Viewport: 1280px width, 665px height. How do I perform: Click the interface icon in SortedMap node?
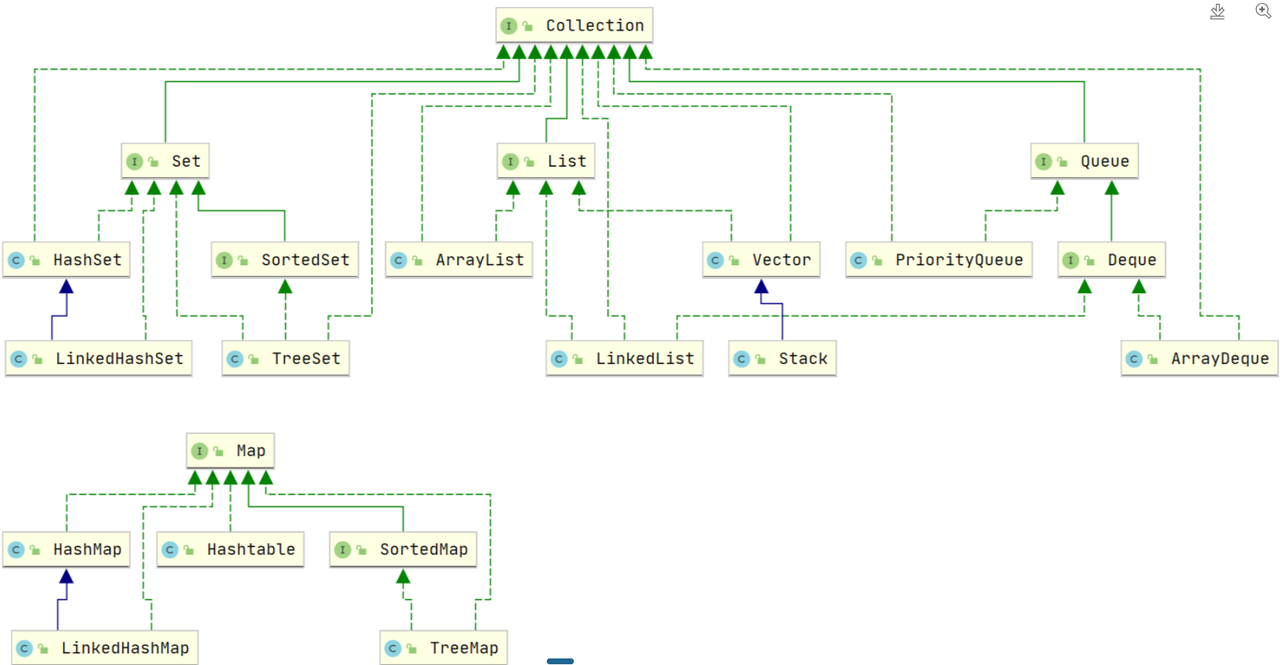[343, 550]
